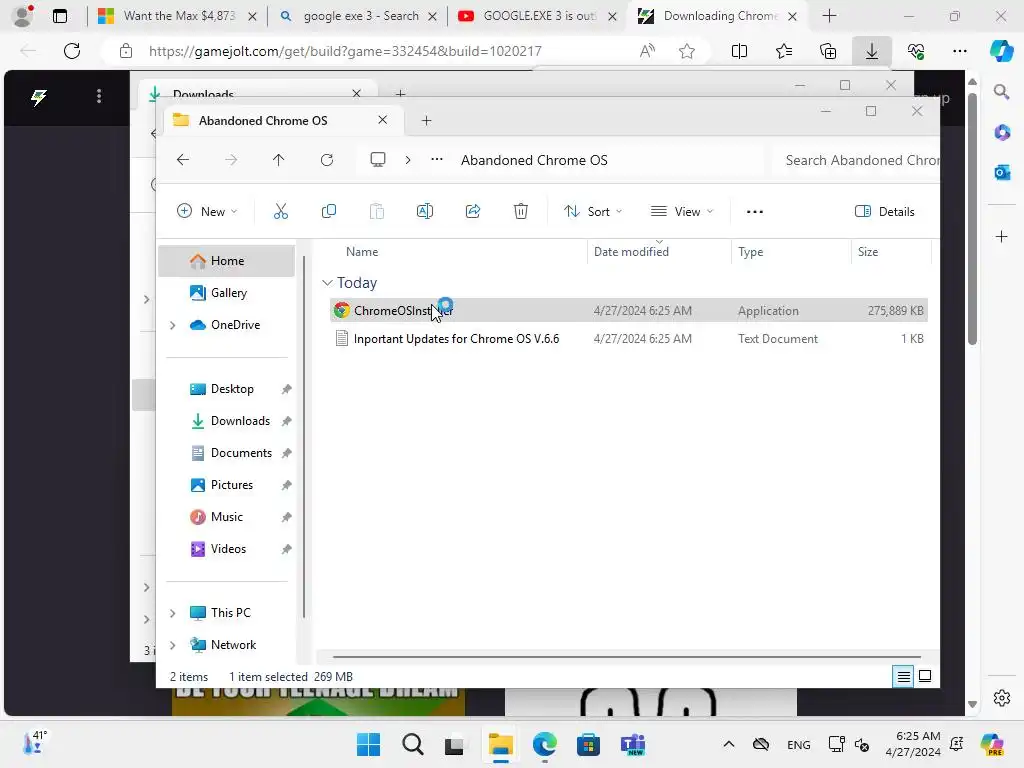Switch to GOOGLE.EXE 3 YouTube tab
The width and height of the screenshot is (1024, 768).
point(537,16)
